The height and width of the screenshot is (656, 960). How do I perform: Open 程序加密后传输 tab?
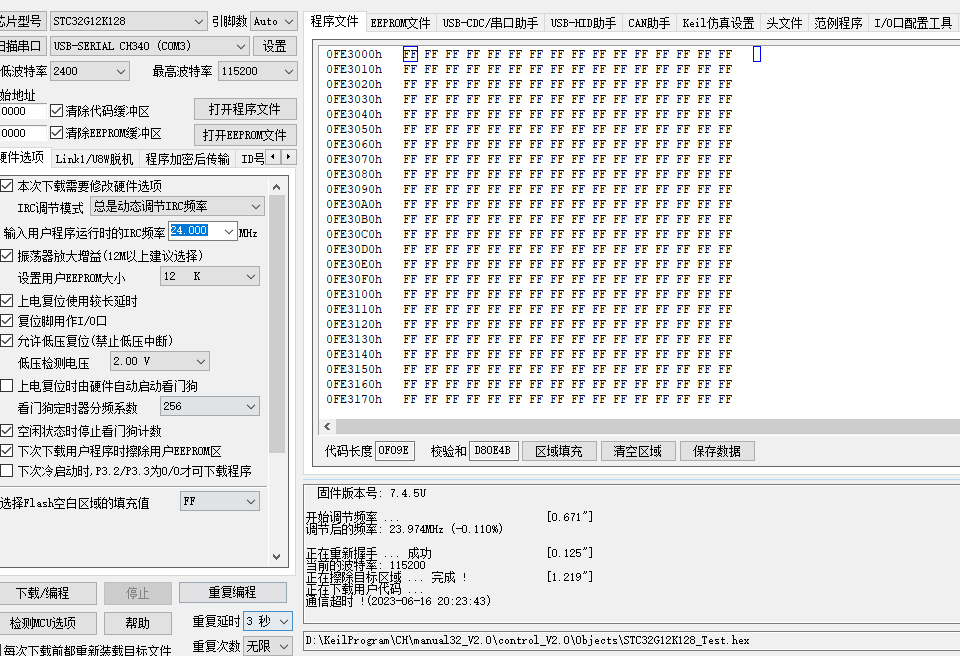pyautogui.click(x=187, y=159)
